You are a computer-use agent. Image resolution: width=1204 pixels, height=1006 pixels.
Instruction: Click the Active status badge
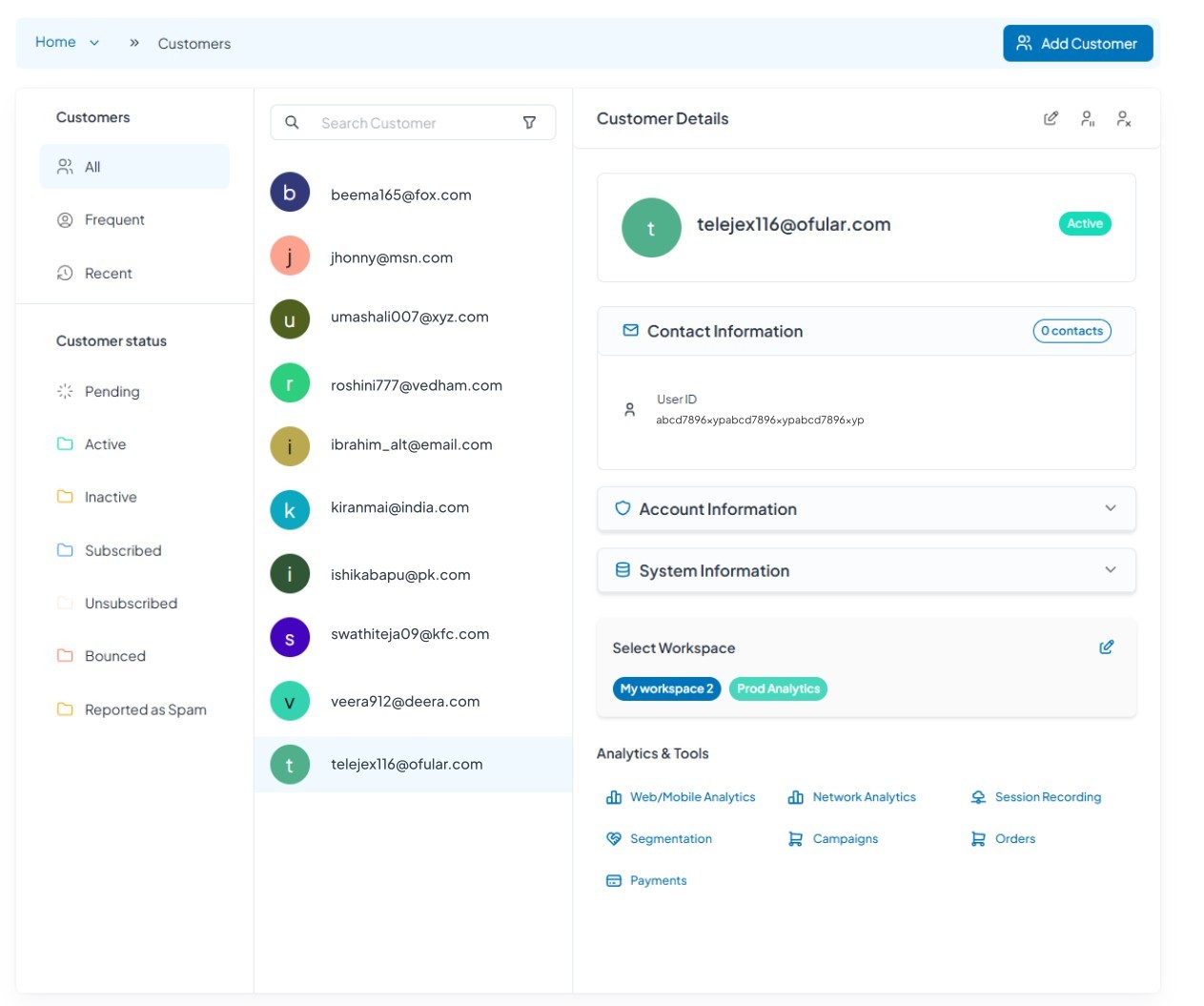point(1085,223)
